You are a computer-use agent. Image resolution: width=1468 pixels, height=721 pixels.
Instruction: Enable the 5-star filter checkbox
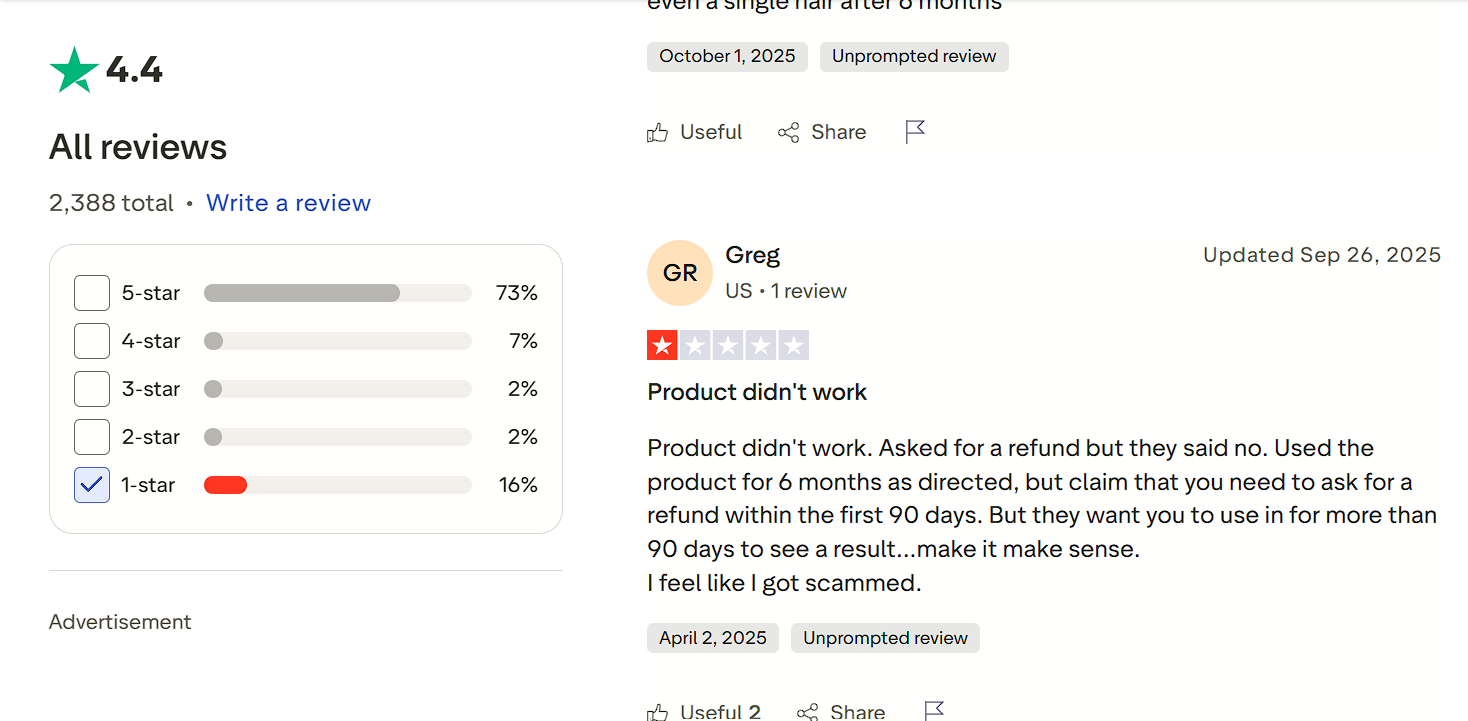pos(92,293)
